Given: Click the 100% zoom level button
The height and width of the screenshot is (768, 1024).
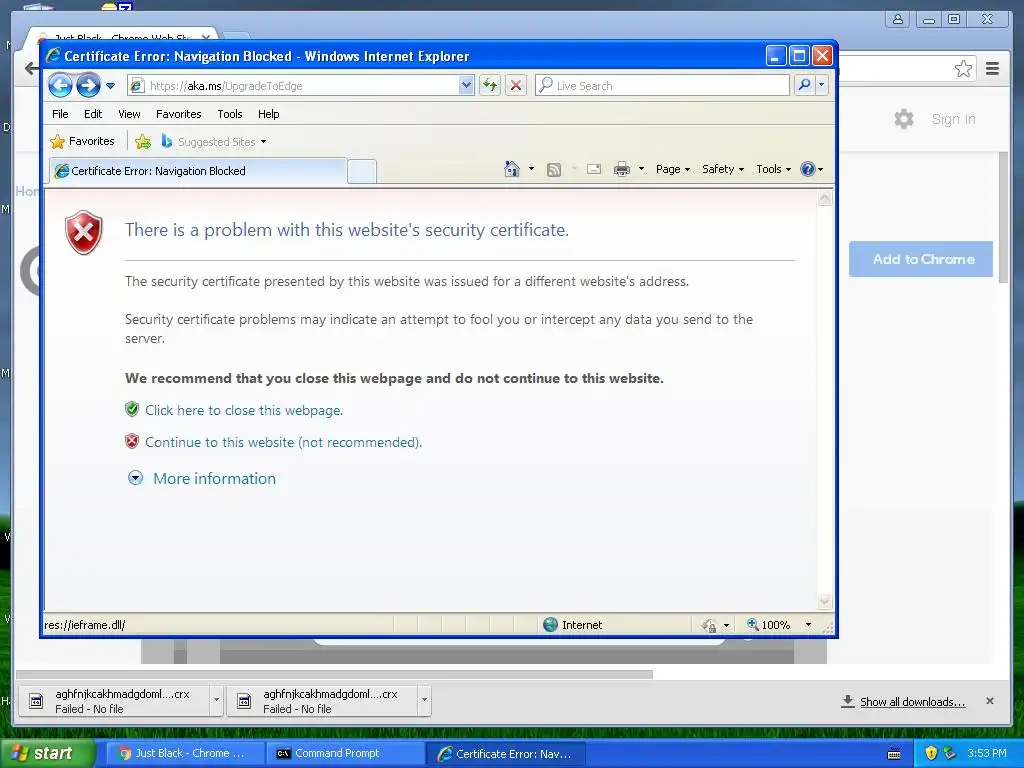Looking at the screenshot, I should pyautogui.click(x=769, y=624).
